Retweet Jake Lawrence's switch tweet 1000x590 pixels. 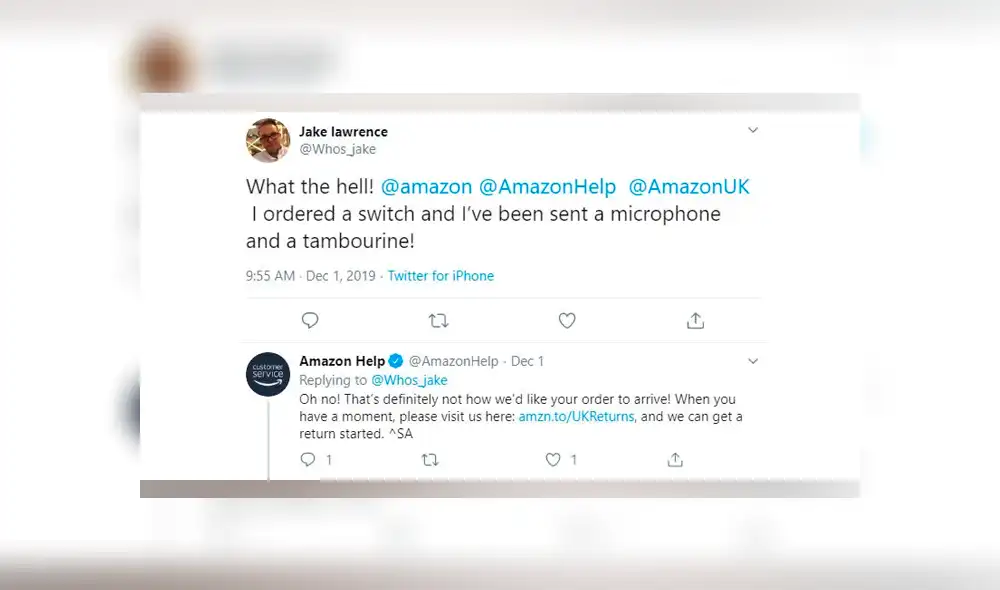[439, 320]
